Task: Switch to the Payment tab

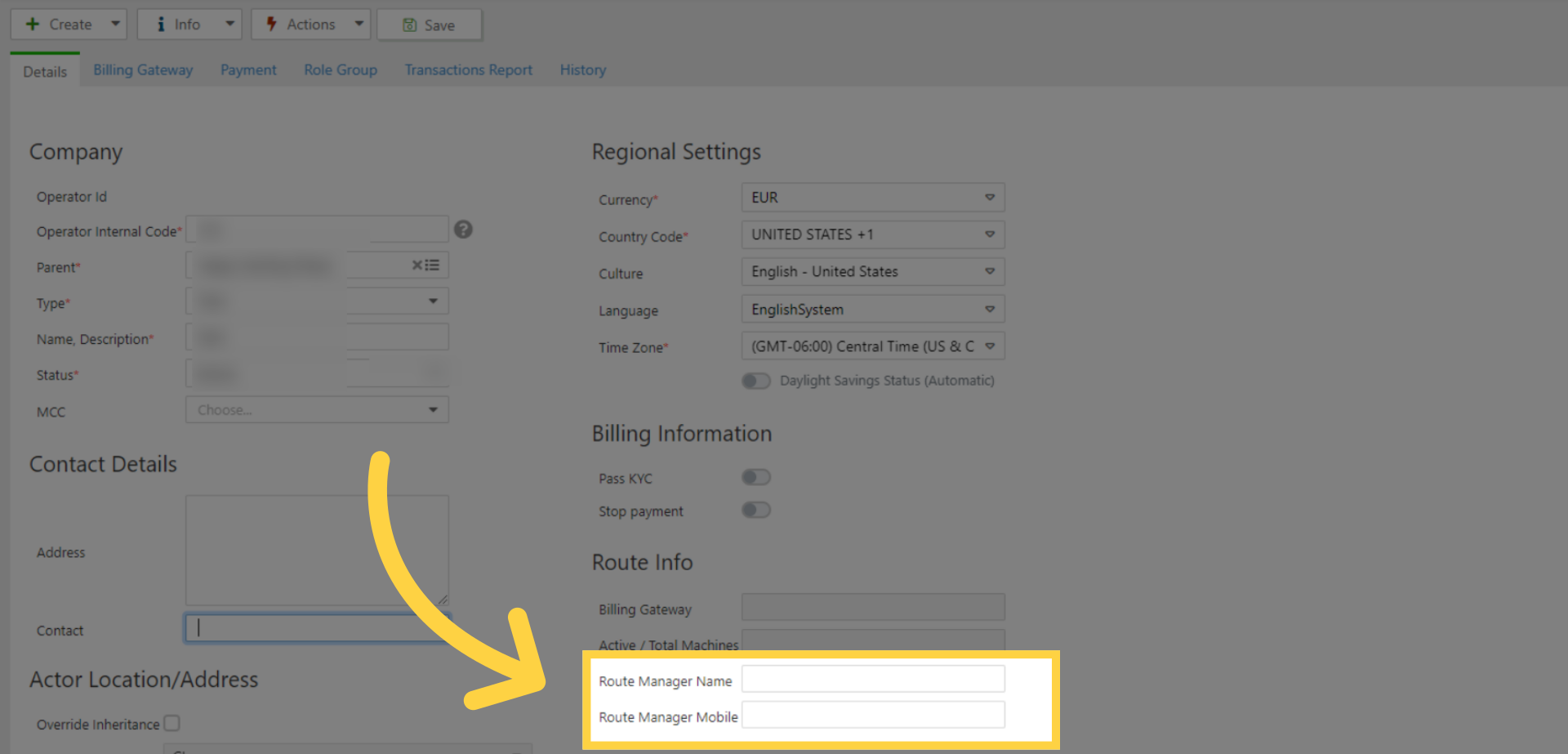Action: point(248,70)
